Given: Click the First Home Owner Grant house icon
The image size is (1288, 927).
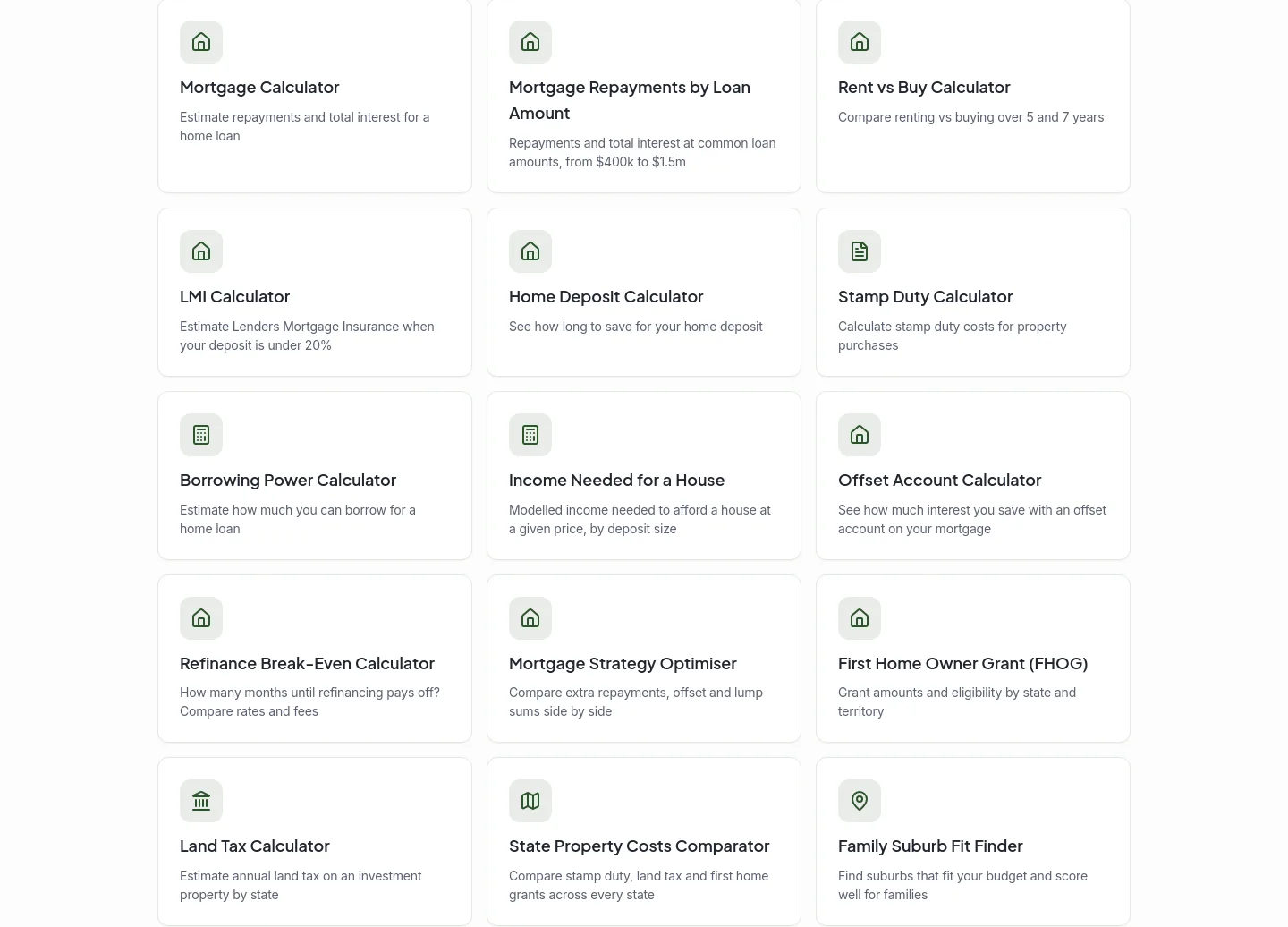Looking at the screenshot, I should [860, 618].
